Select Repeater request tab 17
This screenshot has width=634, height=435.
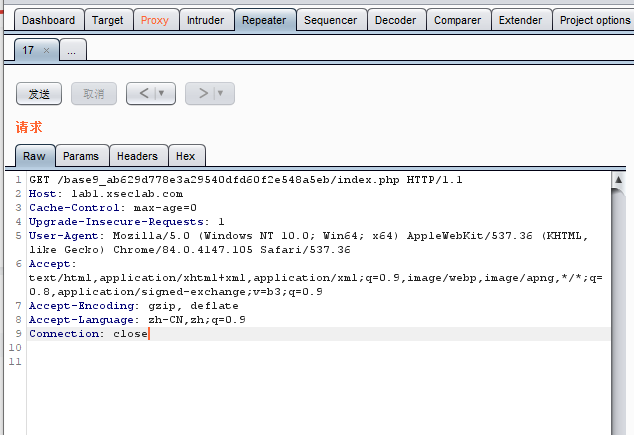coord(28,50)
